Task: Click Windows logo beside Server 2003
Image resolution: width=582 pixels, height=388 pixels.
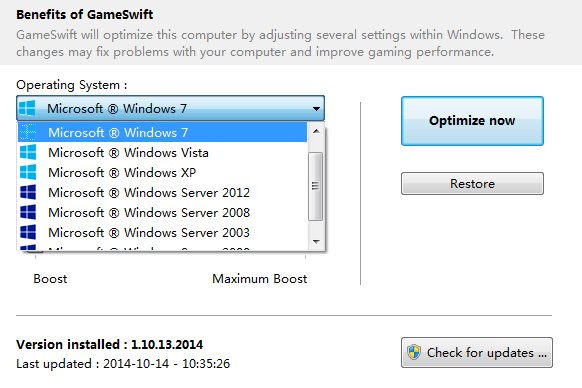Action: [28, 232]
